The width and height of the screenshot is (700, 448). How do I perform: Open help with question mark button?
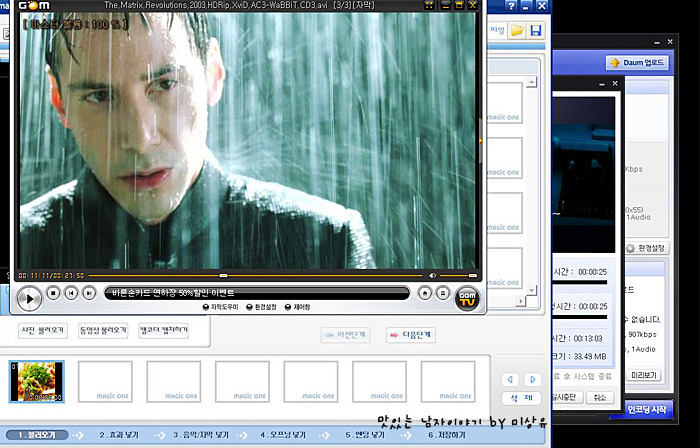(512, 6)
